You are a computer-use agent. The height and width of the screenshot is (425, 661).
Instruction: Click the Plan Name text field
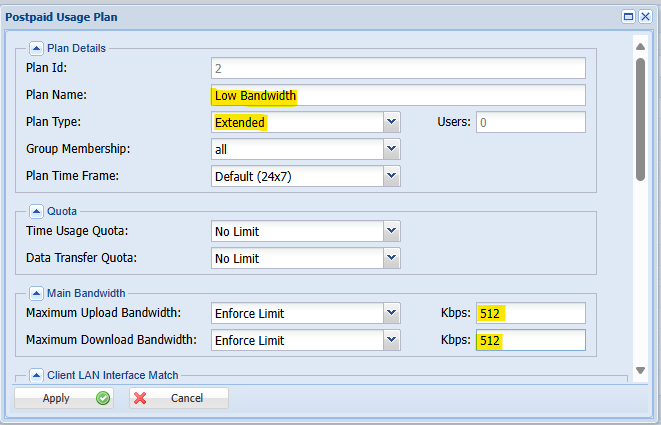pyautogui.click(x=398, y=95)
